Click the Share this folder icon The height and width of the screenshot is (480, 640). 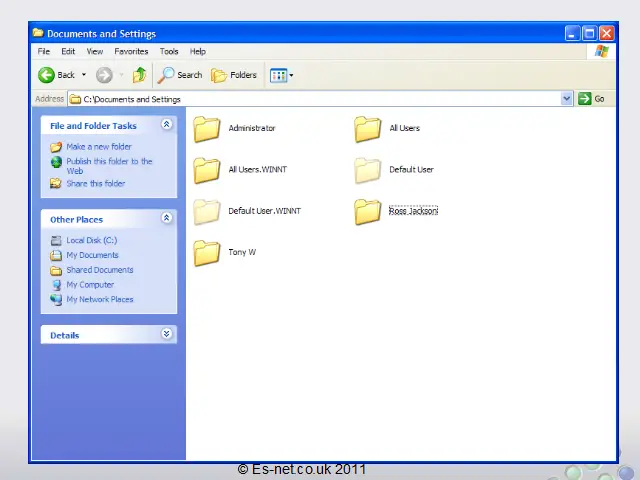[56, 184]
